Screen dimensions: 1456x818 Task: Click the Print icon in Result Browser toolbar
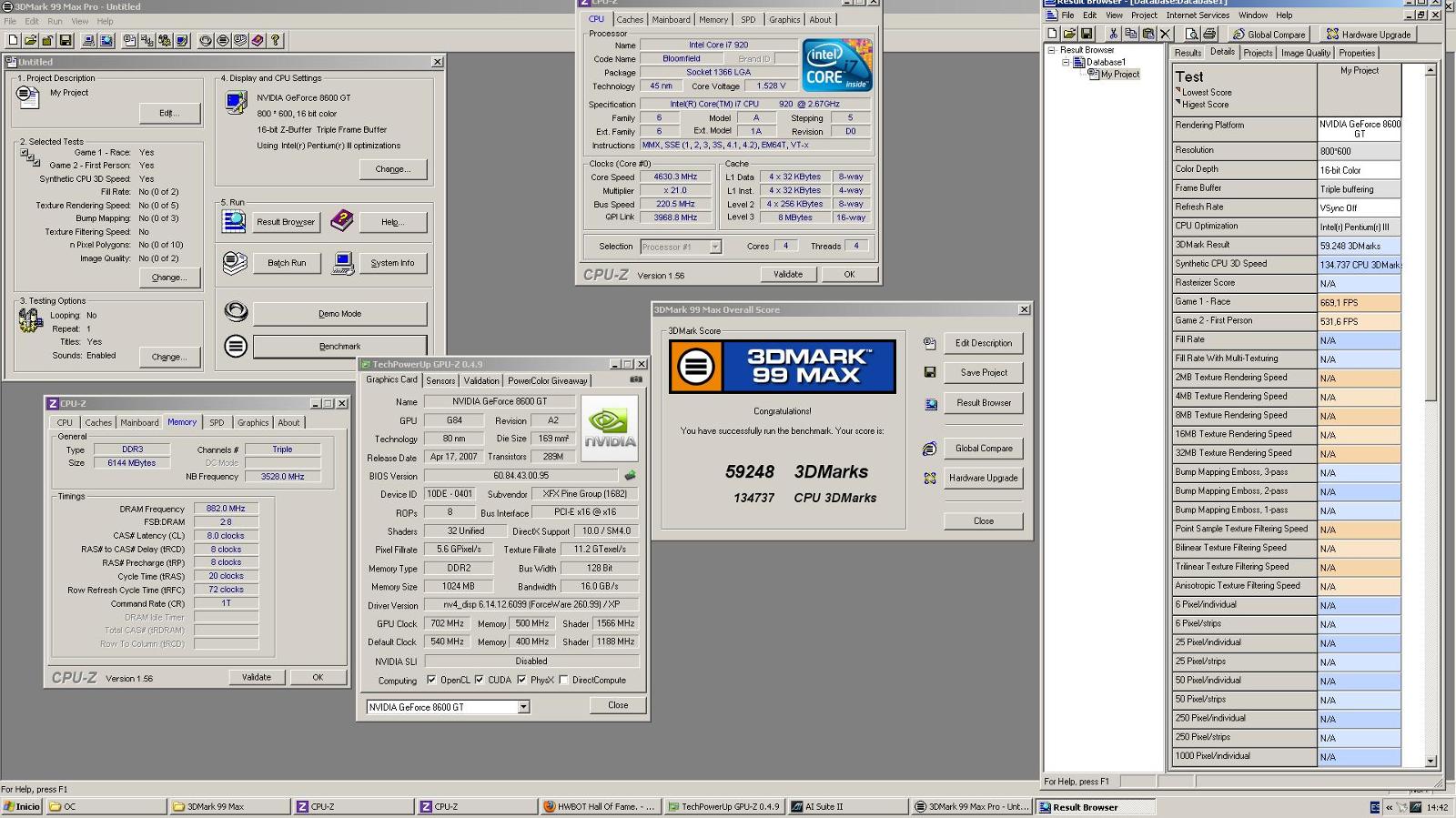click(1209, 34)
